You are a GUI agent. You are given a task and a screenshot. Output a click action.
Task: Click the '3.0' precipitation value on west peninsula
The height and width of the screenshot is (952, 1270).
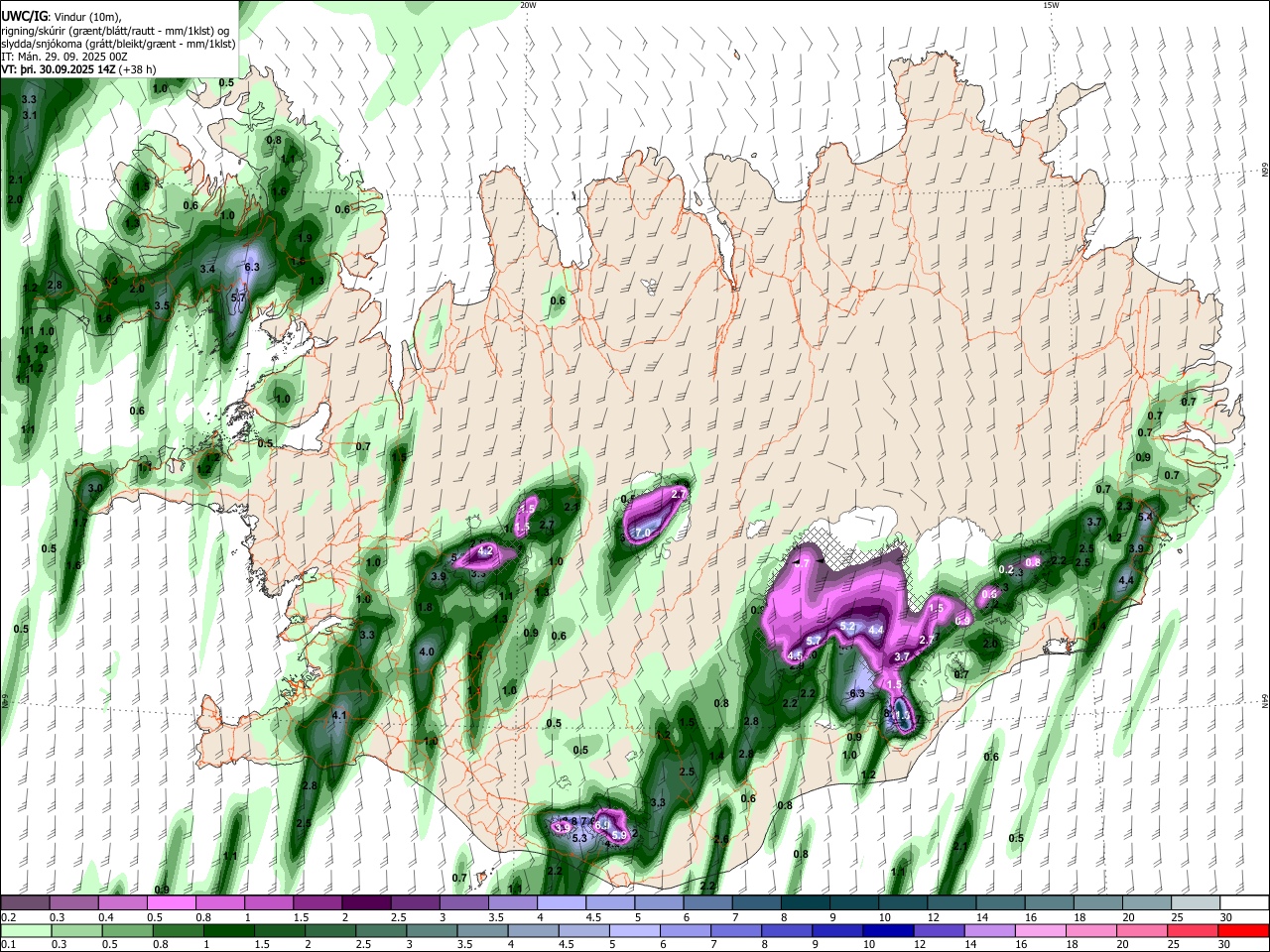(94, 488)
